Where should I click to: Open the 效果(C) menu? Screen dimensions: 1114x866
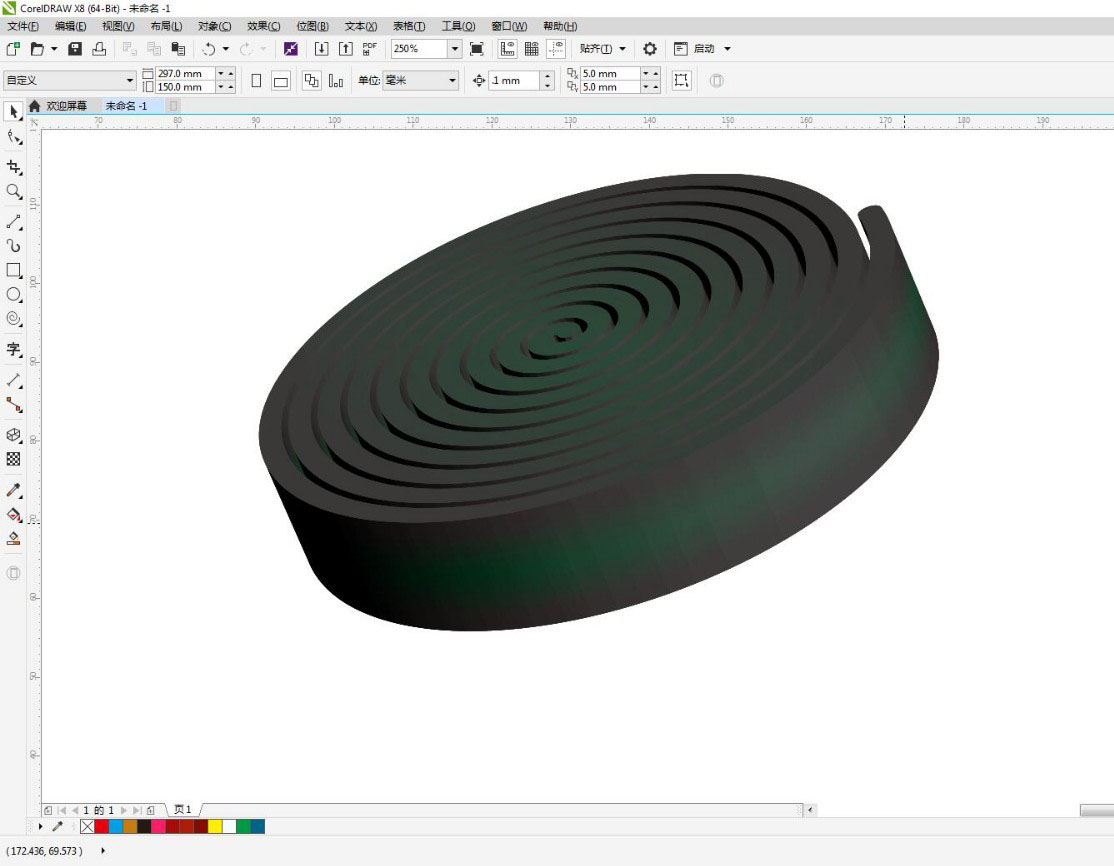pyautogui.click(x=264, y=26)
